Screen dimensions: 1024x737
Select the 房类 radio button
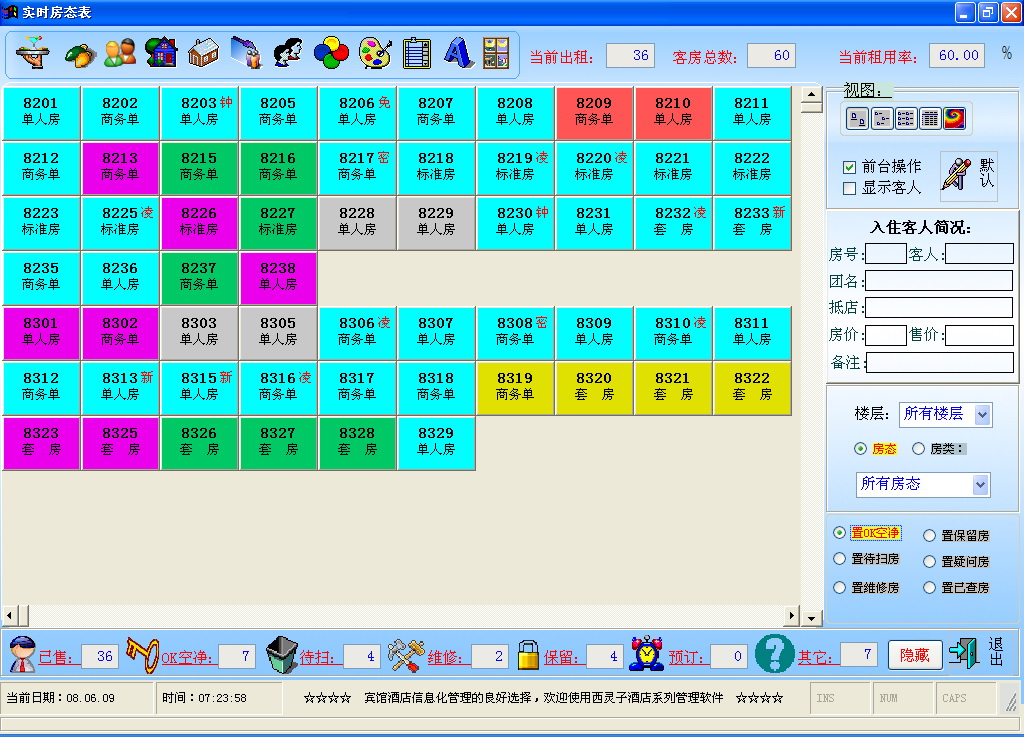tap(918, 449)
